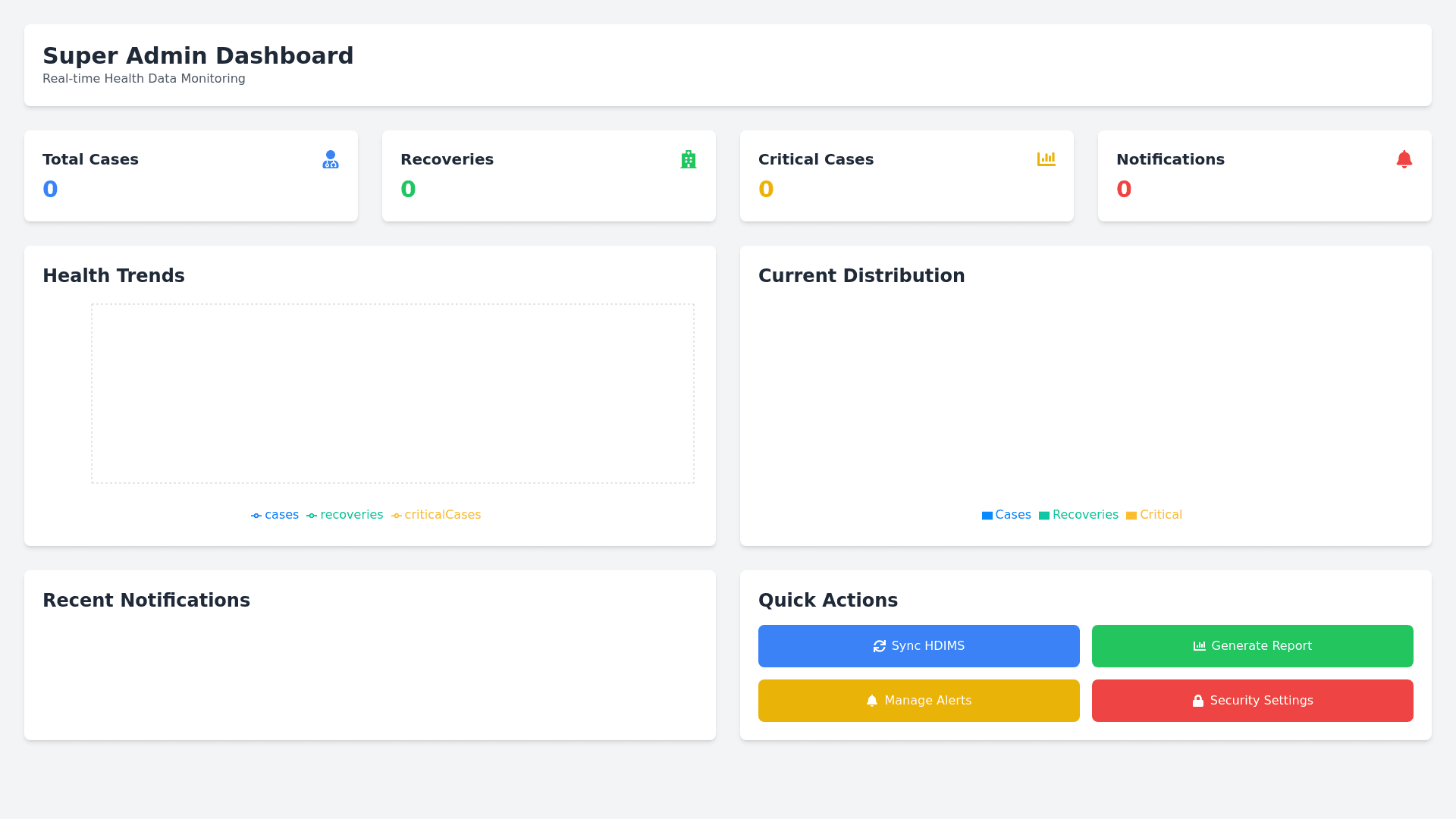Click the bell icon on Manage Alerts
Screen dimensions: 1456x819
click(872, 701)
